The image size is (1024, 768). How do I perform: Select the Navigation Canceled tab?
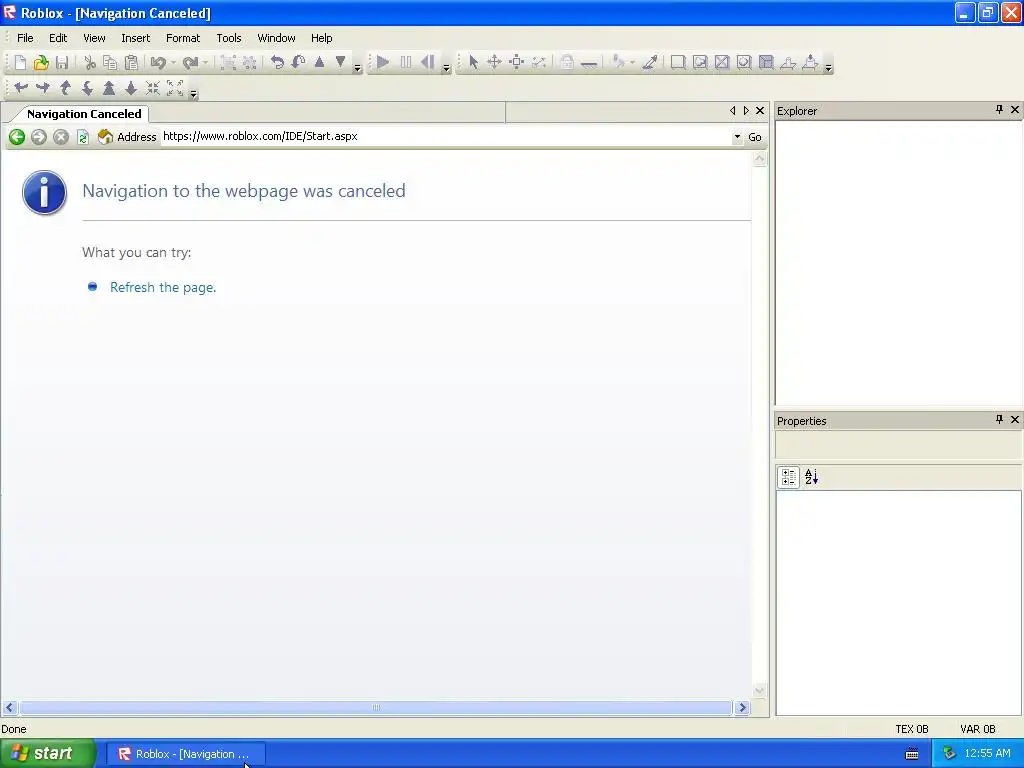tap(84, 114)
